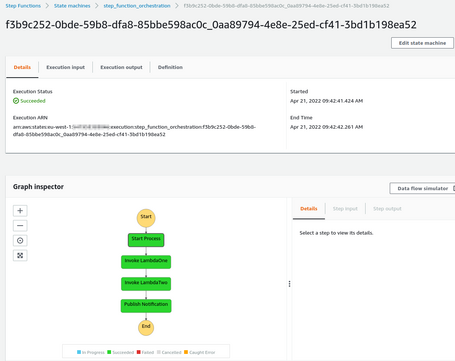This screenshot has width=455, height=361.
Task: Open the Step input tab
Action: point(345,209)
